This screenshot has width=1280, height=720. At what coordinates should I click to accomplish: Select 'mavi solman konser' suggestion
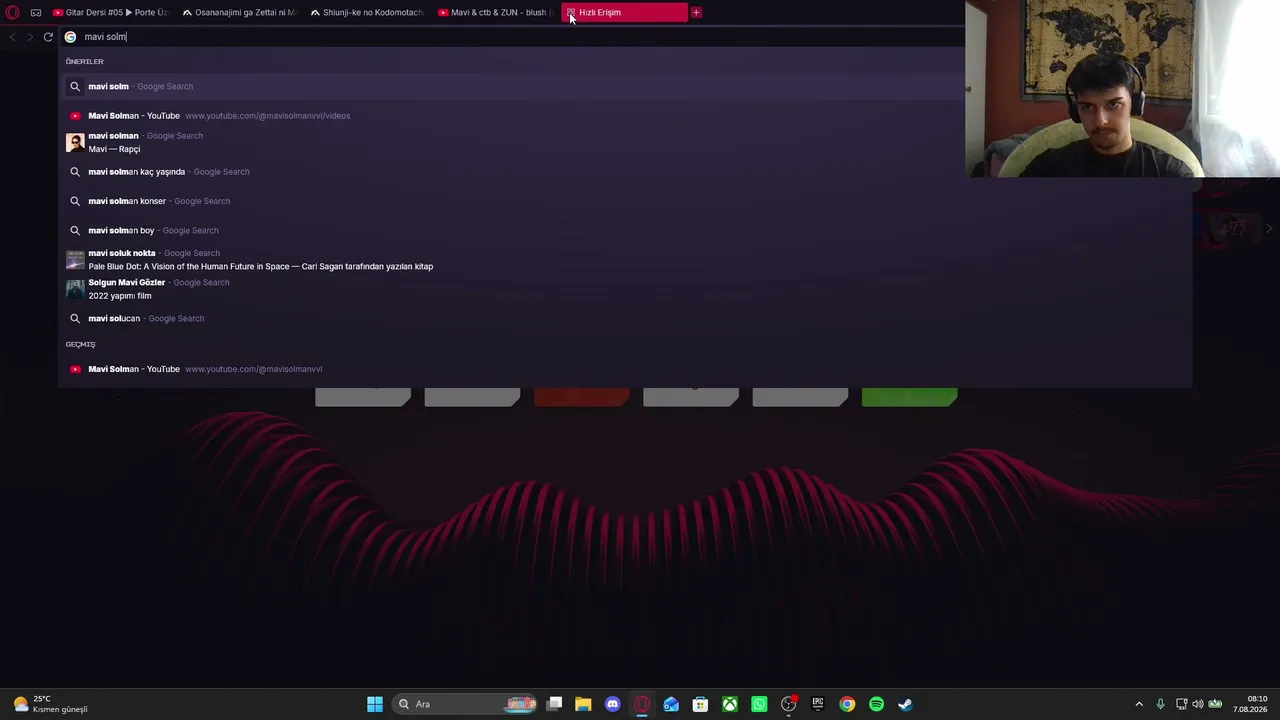[x=625, y=201]
